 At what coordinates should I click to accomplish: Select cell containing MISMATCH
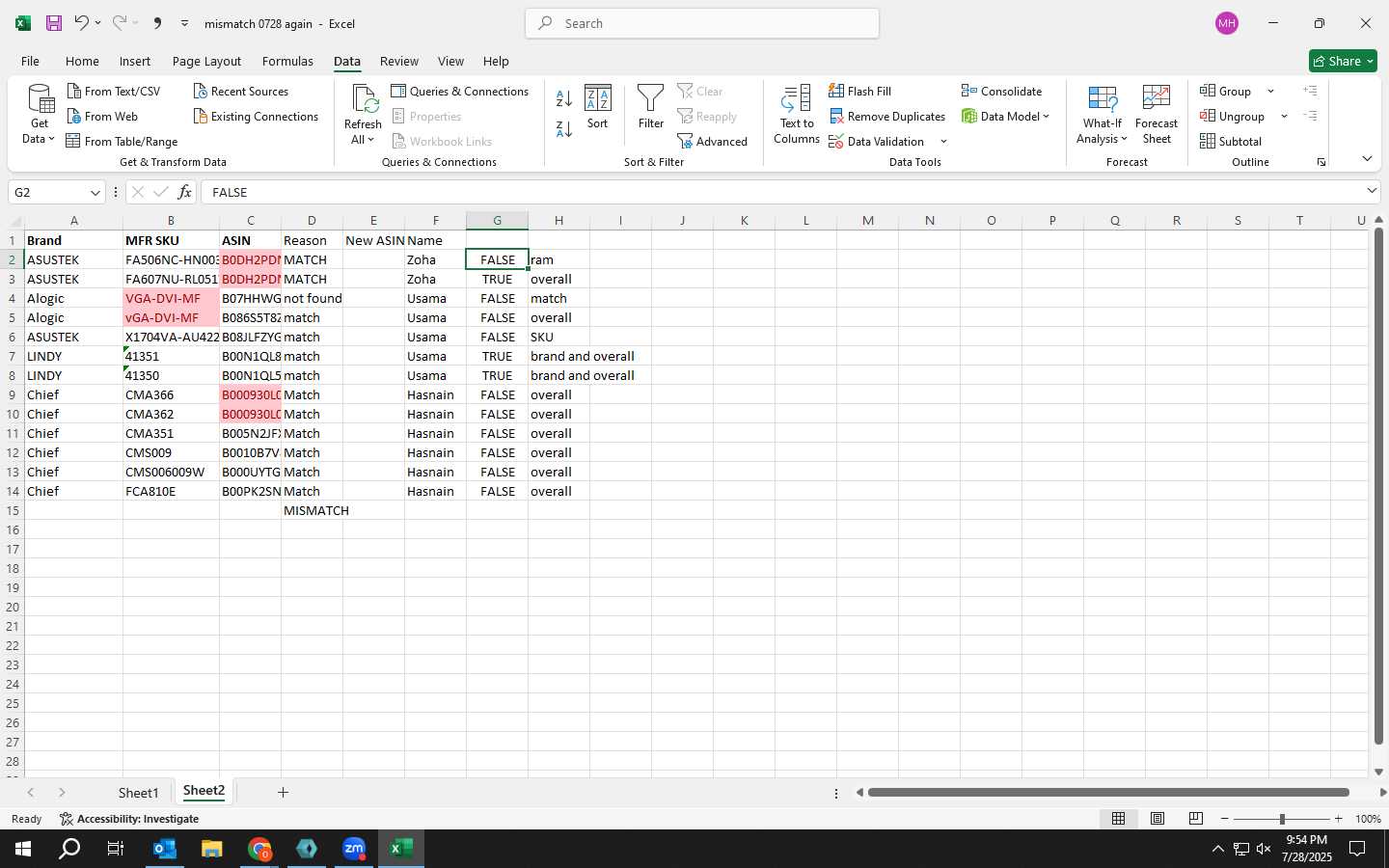312,511
